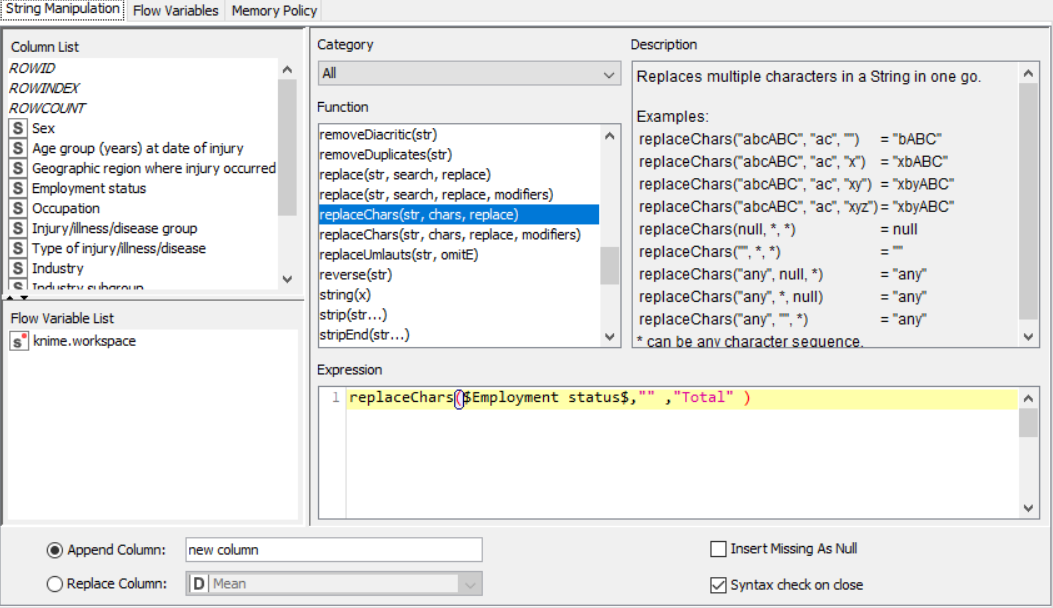The image size is (1053, 608).
Task: Enable Insert Missing As Null checkbox
Action: 718,549
